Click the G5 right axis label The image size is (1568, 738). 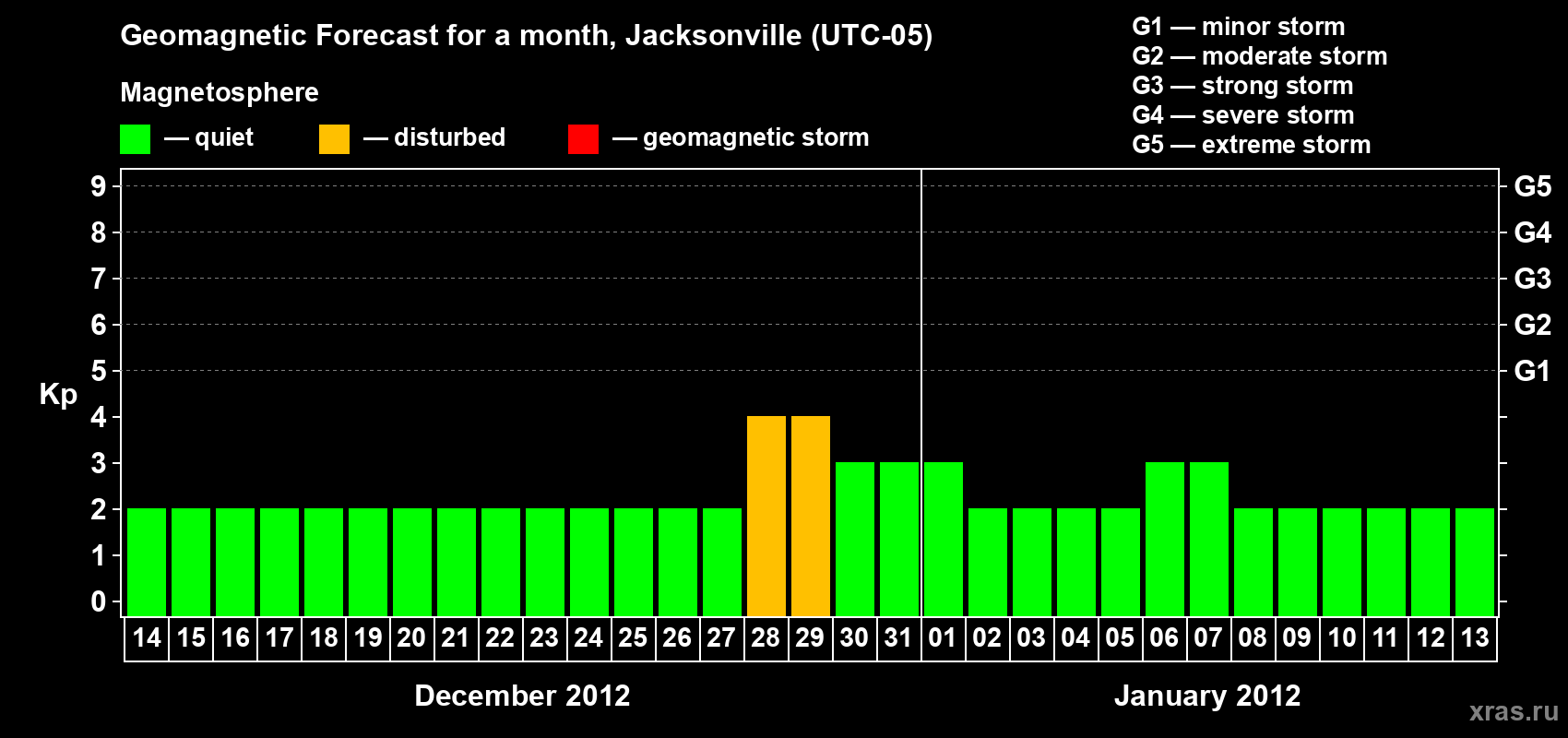pos(1532,186)
